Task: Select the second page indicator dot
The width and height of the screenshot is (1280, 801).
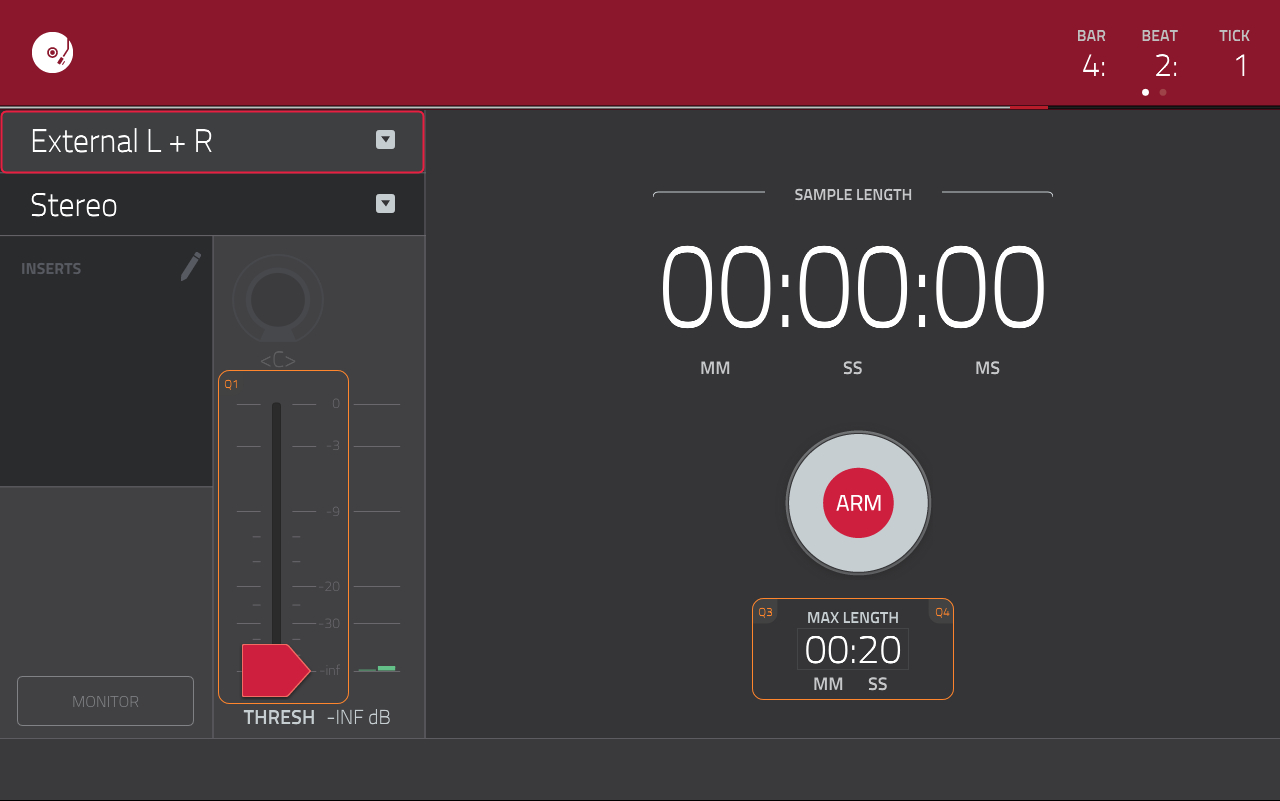Action: pyautogui.click(x=1163, y=91)
